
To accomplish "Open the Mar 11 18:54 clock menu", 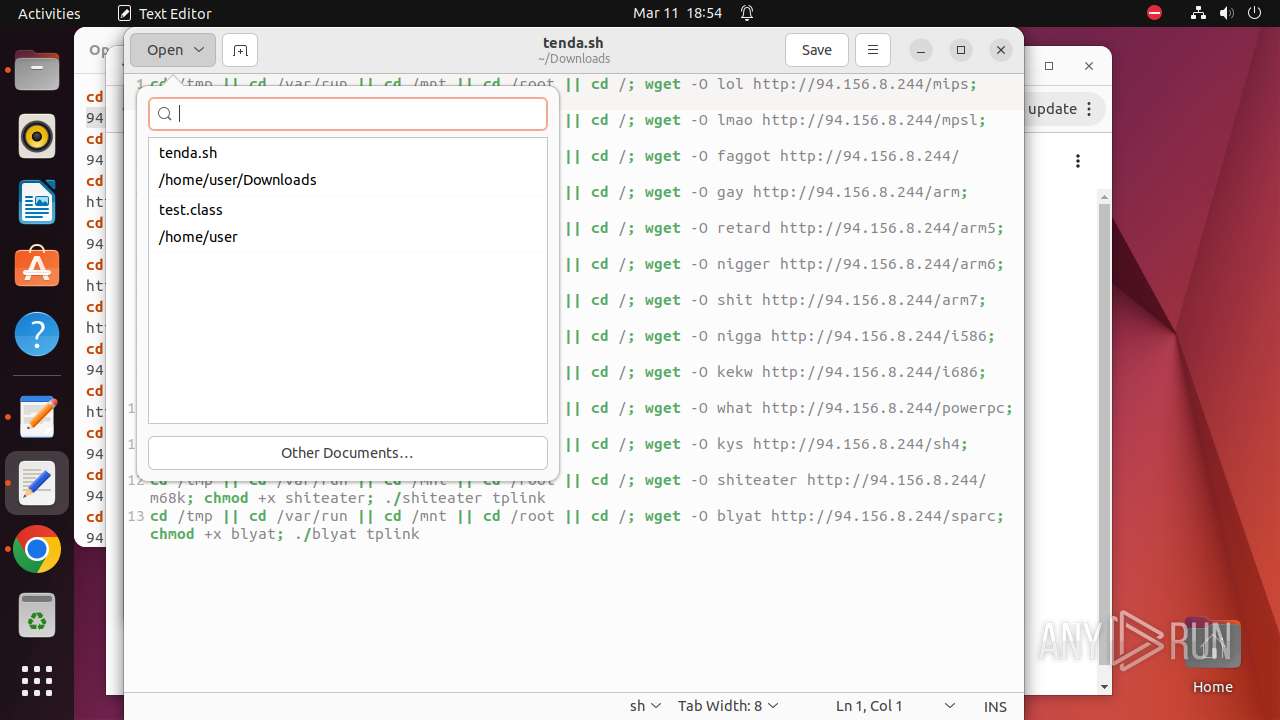I will [x=677, y=13].
